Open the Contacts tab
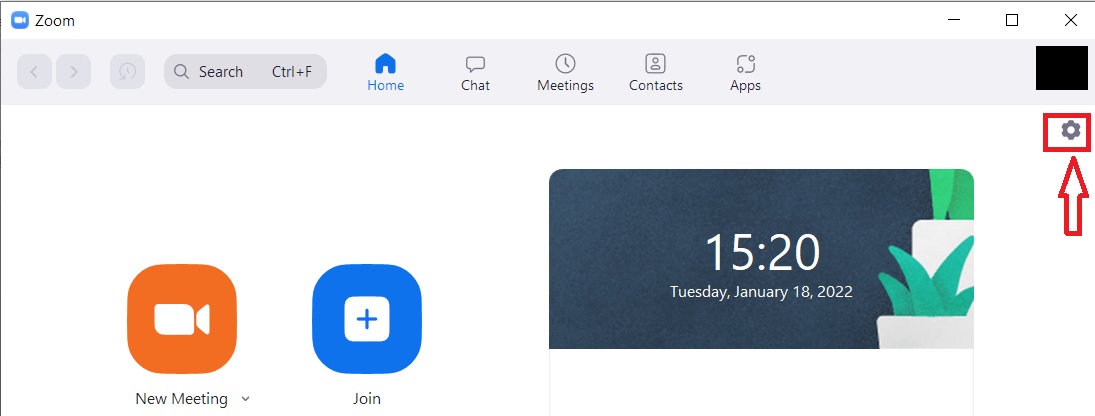The image size is (1095, 416). coord(655,72)
